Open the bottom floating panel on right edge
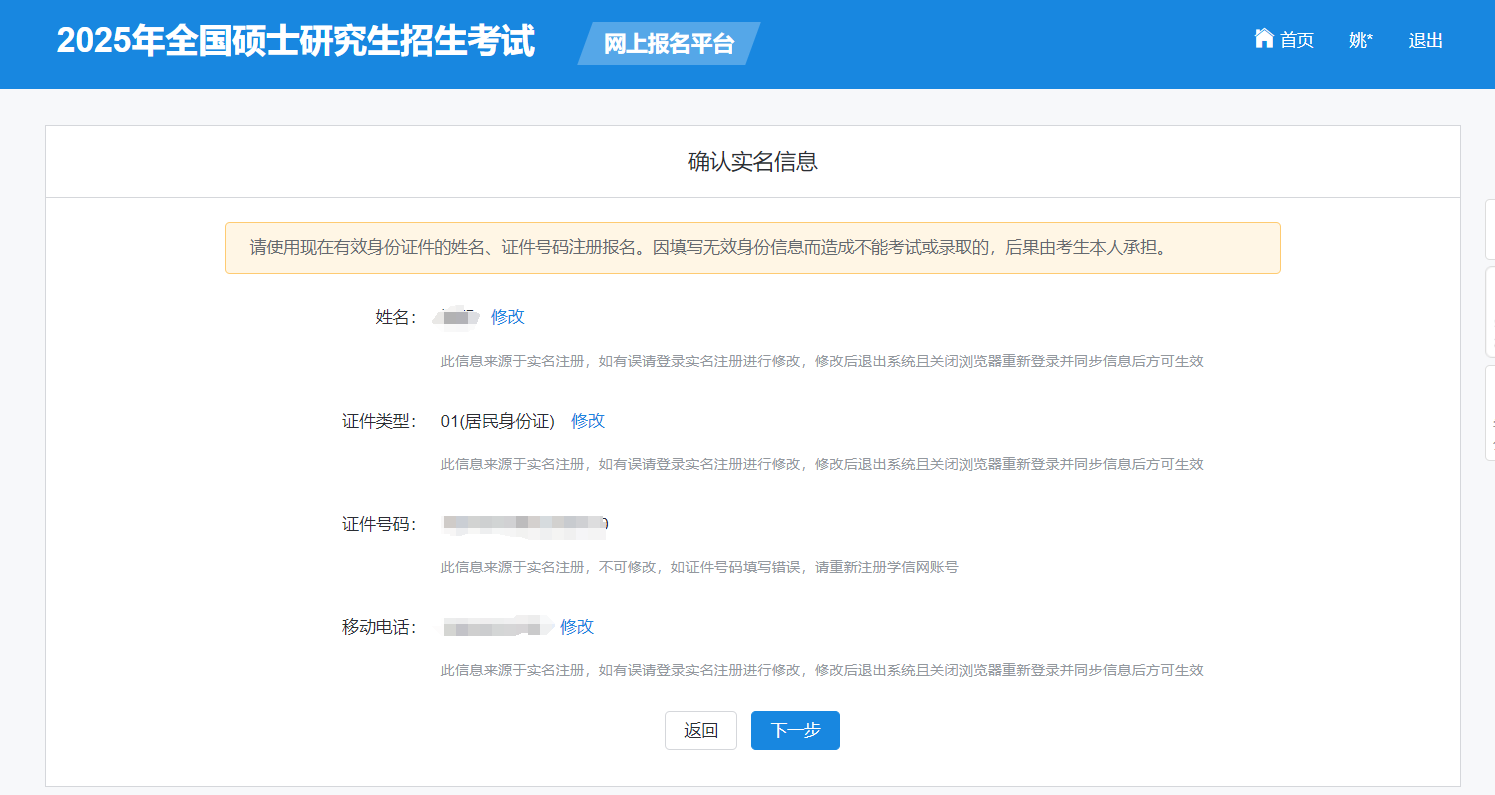Image resolution: width=1495 pixels, height=795 pixels. [1490, 413]
